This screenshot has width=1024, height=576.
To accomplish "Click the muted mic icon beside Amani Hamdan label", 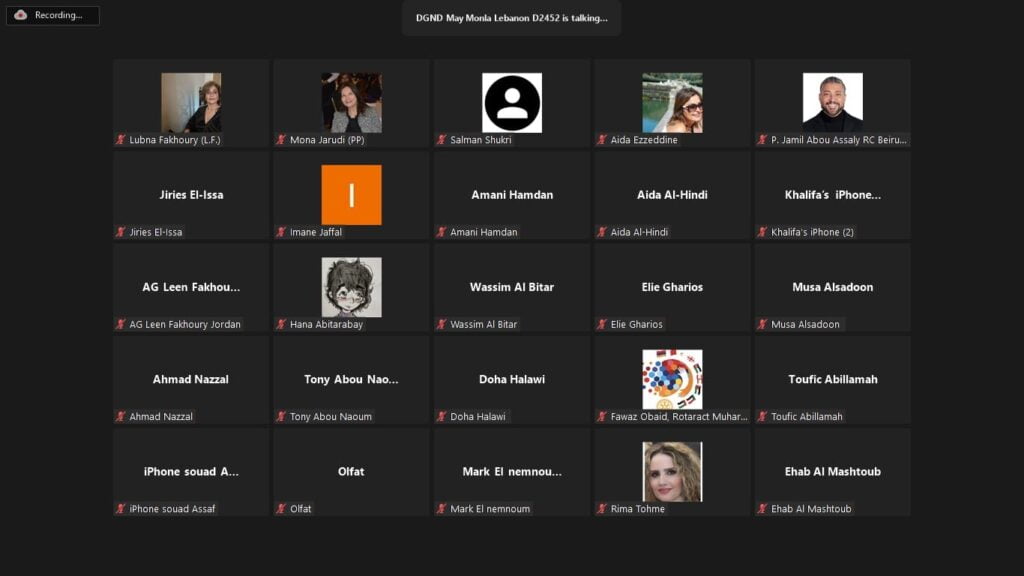I will [442, 232].
